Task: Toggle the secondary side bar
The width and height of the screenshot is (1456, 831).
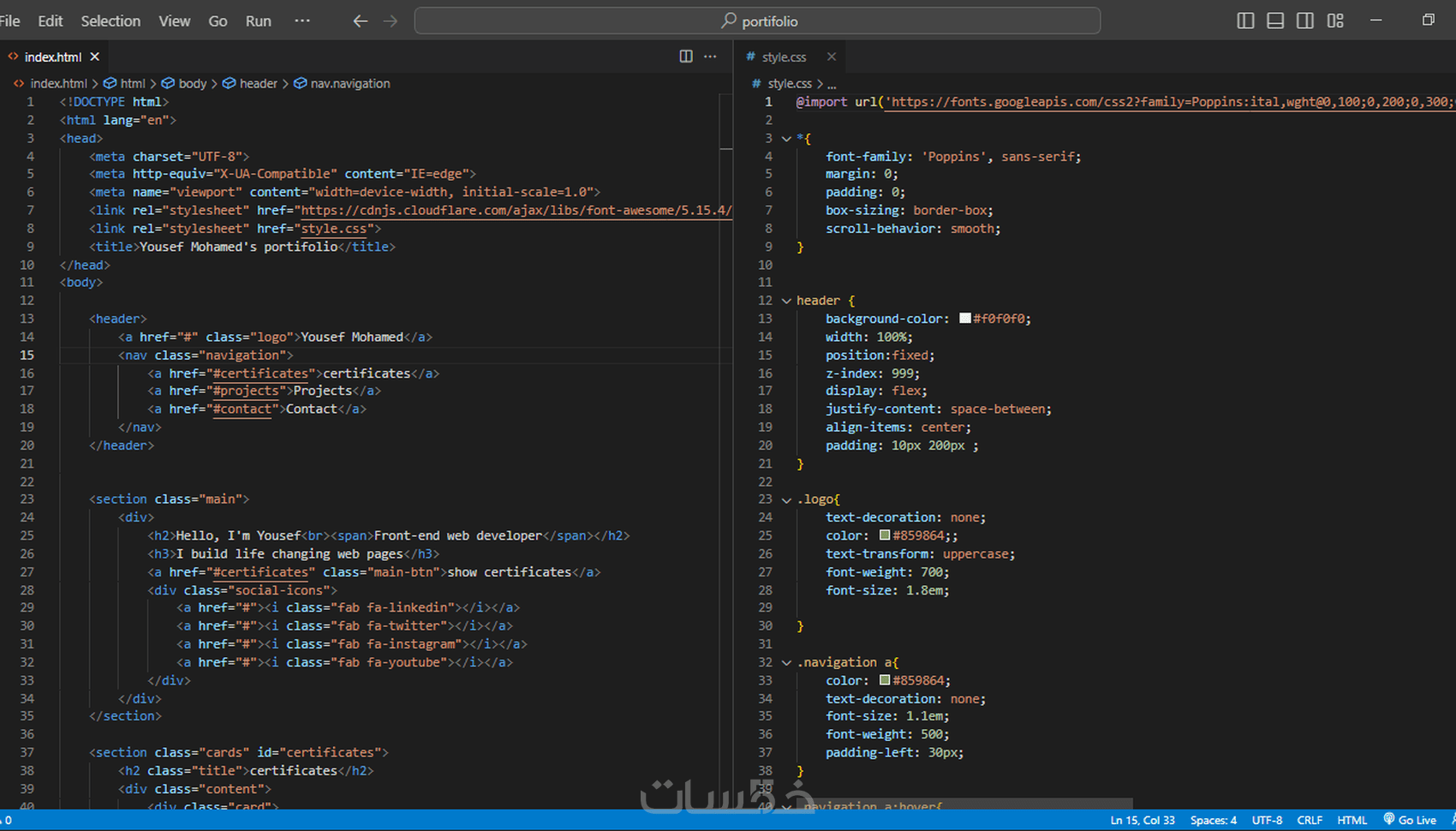Action: pyautogui.click(x=1305, y=21)
